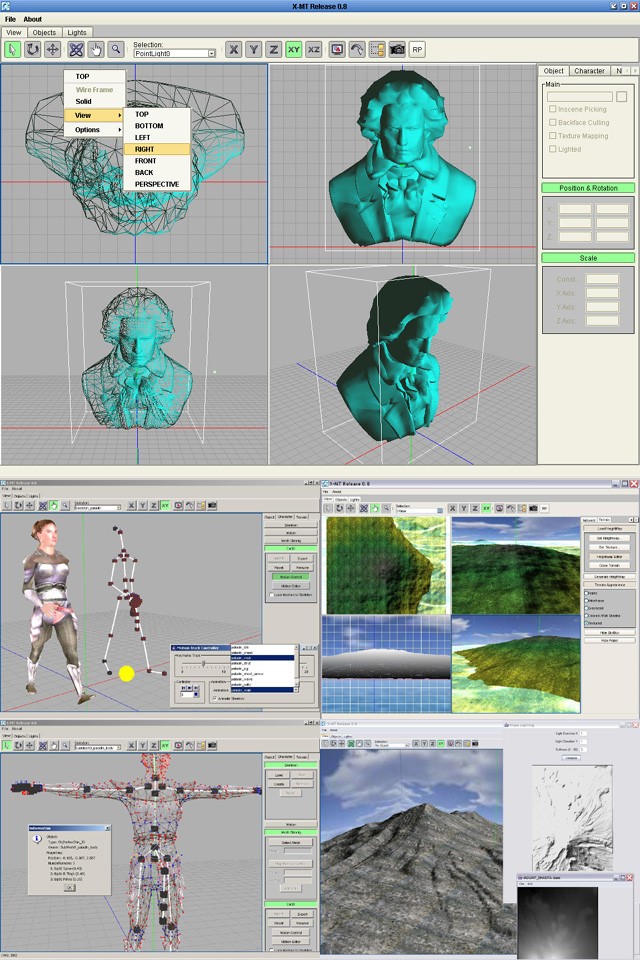The image size is (640, 960).
Task: Select Wireframe radio button in terrain window
Action: [586, 601]
